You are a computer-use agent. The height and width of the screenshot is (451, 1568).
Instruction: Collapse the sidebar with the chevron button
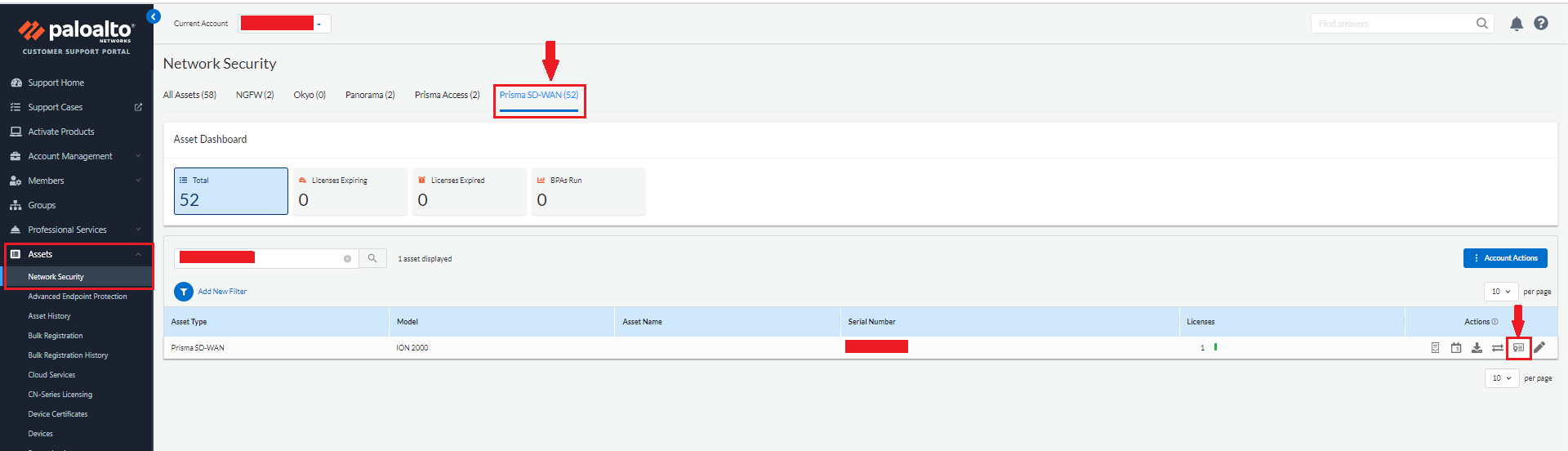154,16
